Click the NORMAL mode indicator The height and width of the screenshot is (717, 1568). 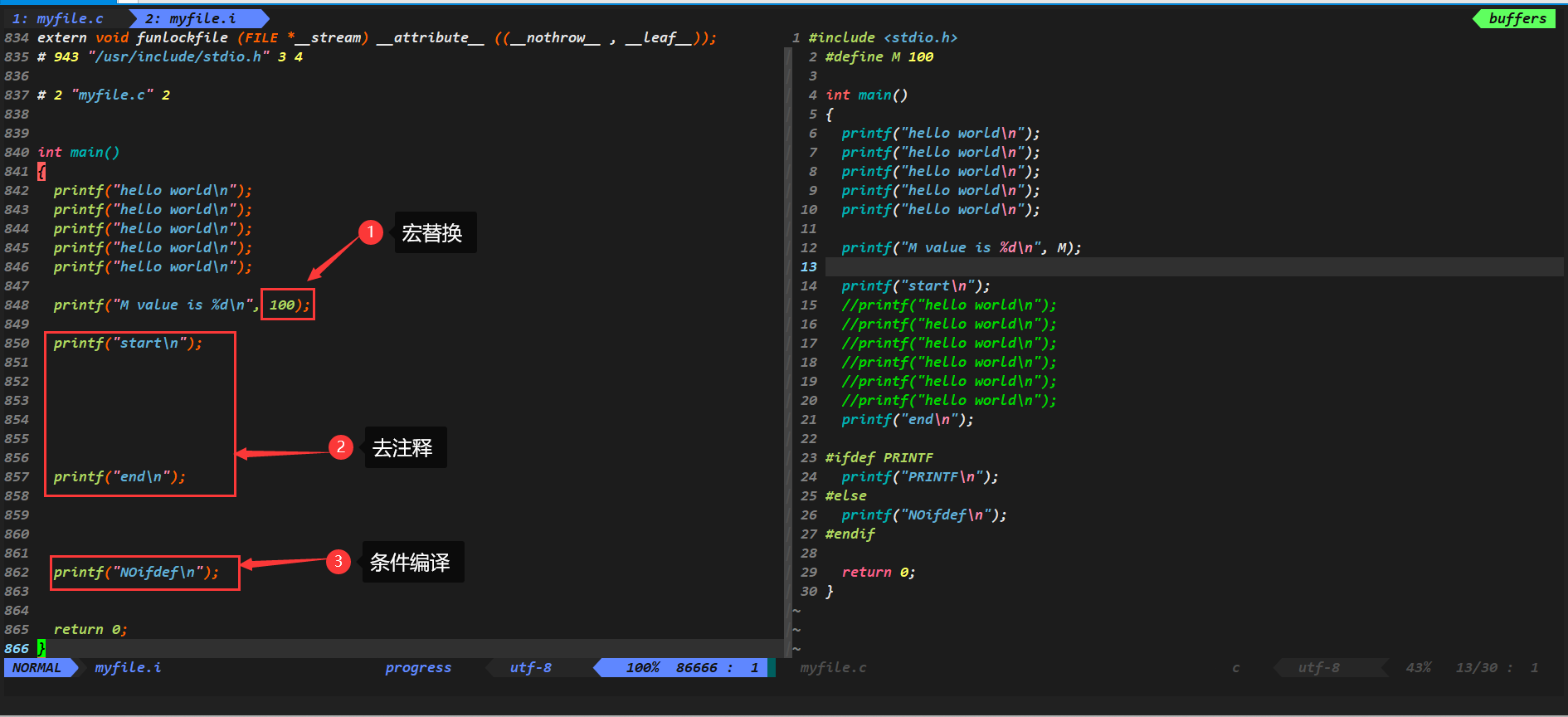[x=37, y=668]
